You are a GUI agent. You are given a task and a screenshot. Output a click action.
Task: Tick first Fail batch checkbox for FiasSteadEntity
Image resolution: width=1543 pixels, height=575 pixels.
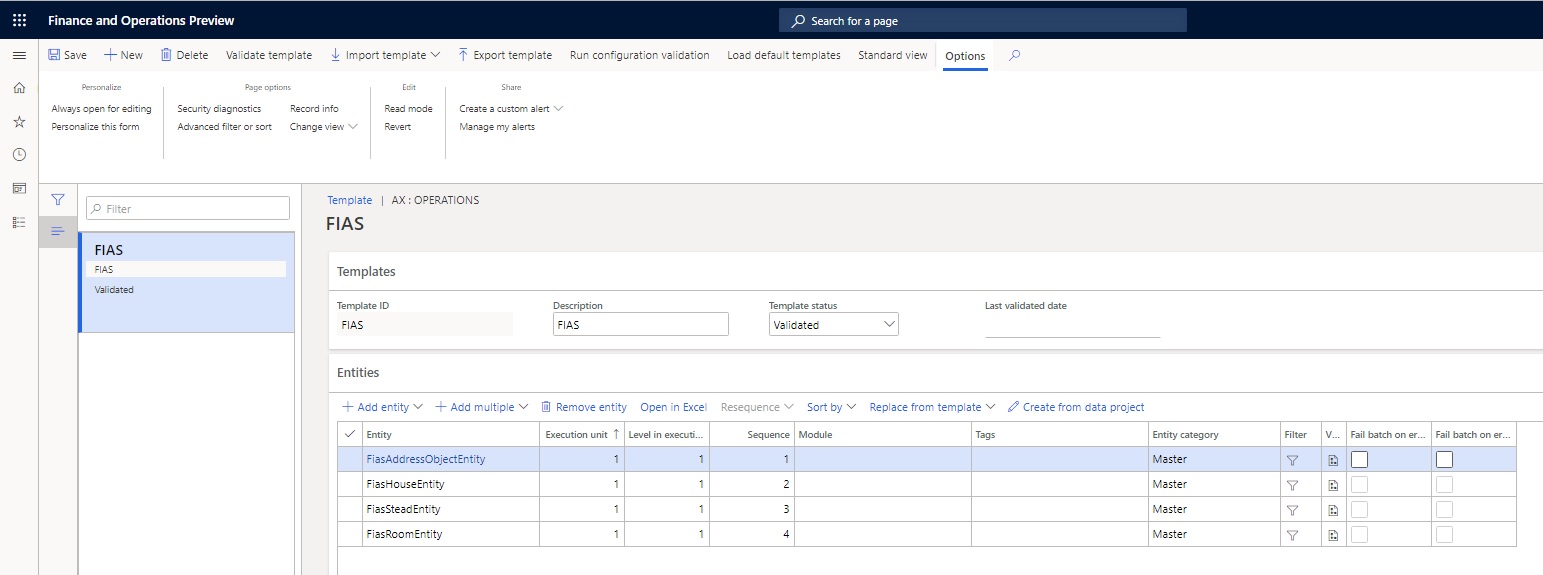[x=1360, y=510]
